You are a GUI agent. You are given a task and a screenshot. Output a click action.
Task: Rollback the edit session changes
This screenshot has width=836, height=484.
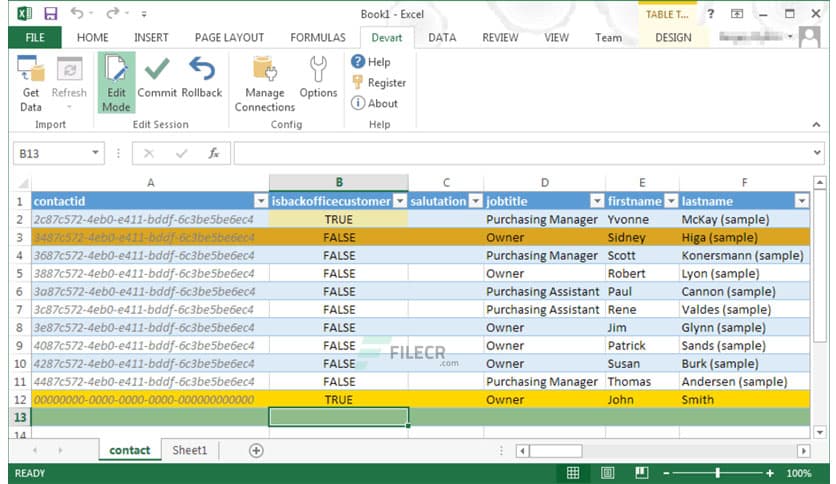[x=202, y=78]
